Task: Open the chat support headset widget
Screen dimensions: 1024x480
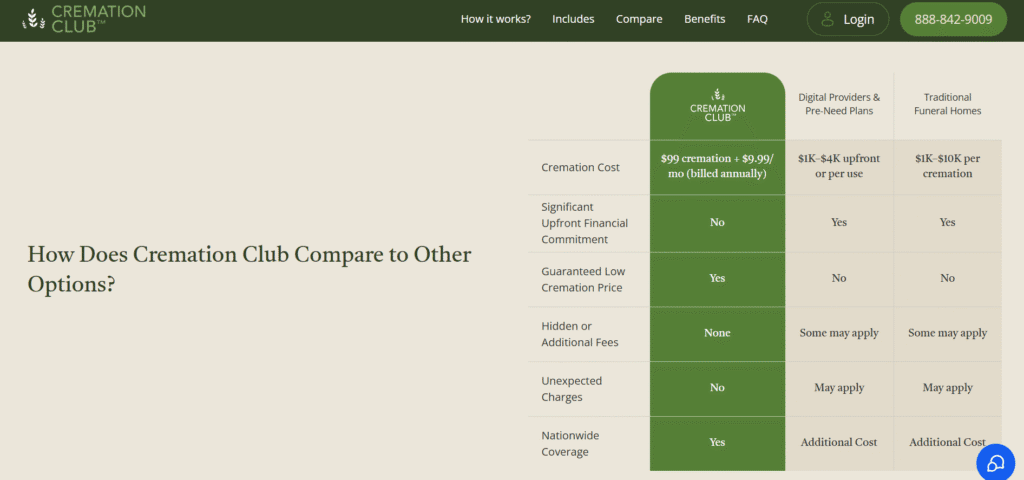Action: click(995, 461)
